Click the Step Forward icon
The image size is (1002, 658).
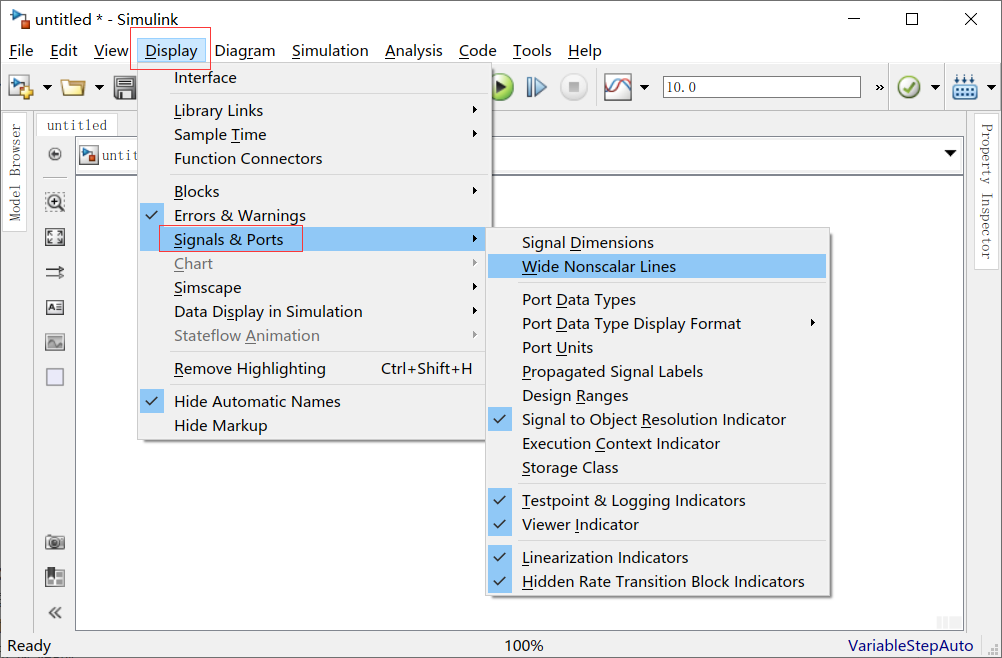click(537, 87)
